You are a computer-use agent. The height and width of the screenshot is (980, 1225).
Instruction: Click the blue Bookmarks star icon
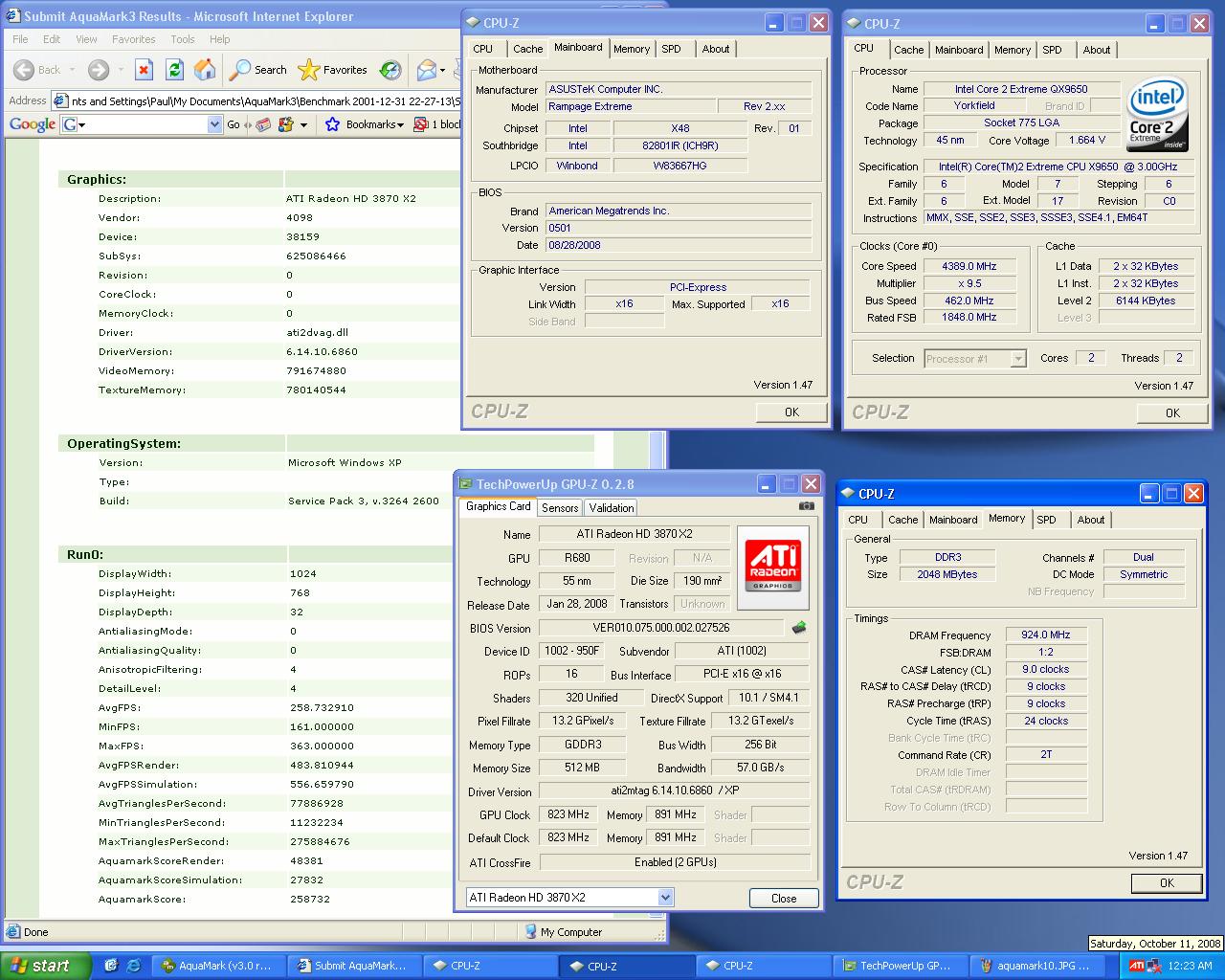click(332, 124)
